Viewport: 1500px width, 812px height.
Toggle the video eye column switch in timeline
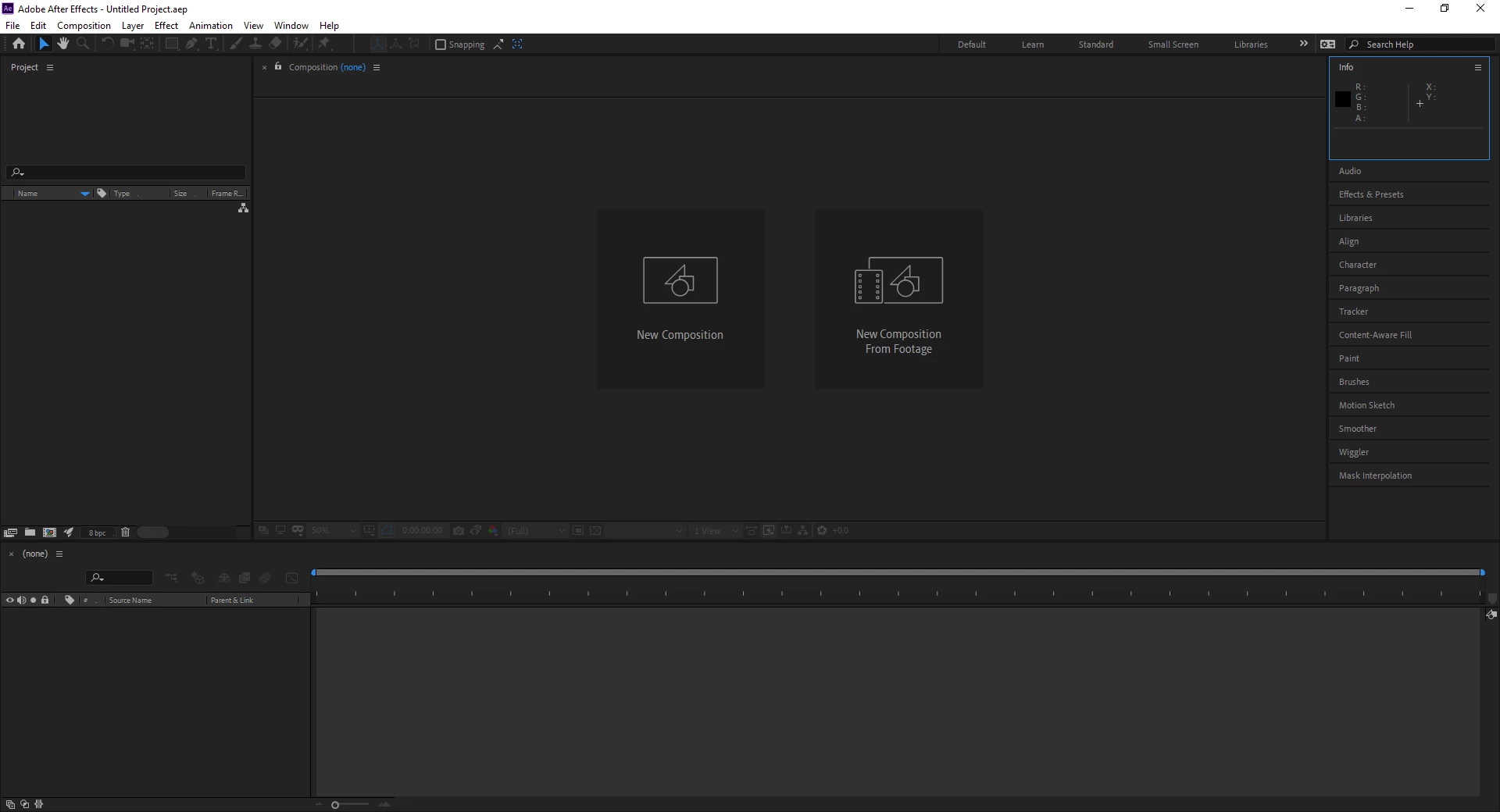[10, 600]
